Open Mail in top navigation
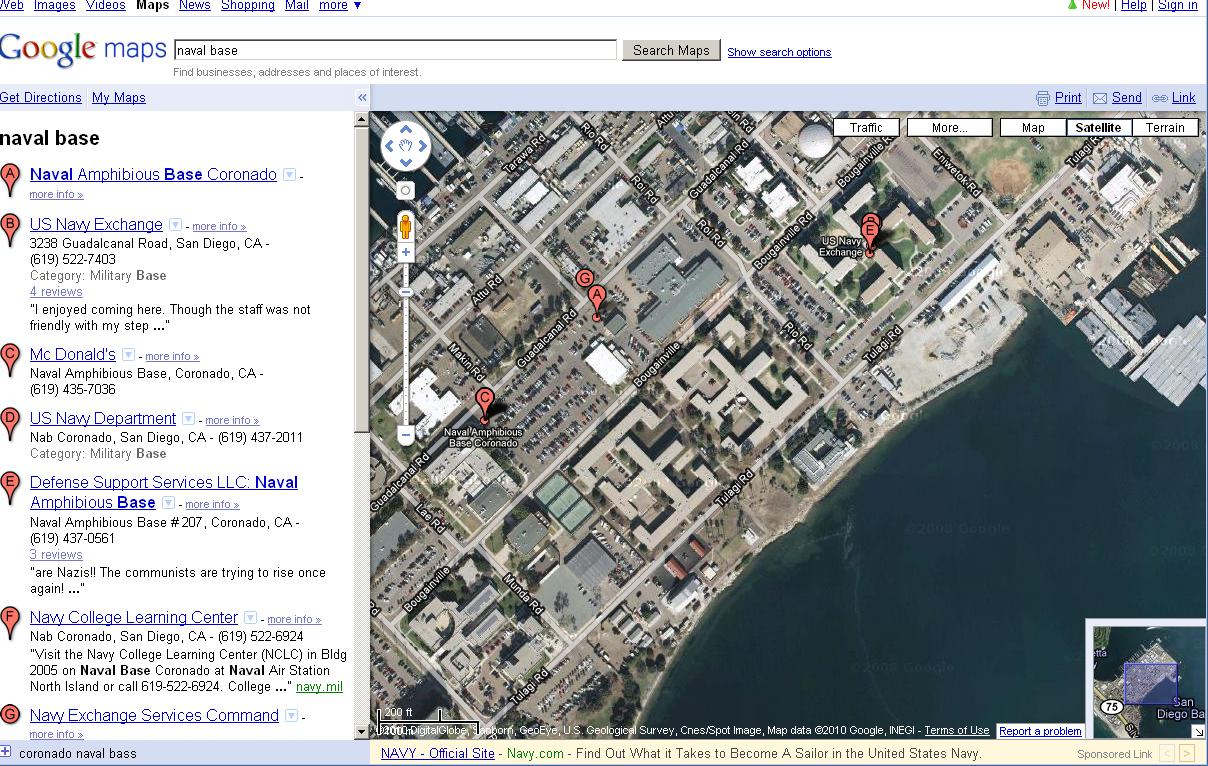The height and width of the screenshot is (766, 1208). pos(297,5)
